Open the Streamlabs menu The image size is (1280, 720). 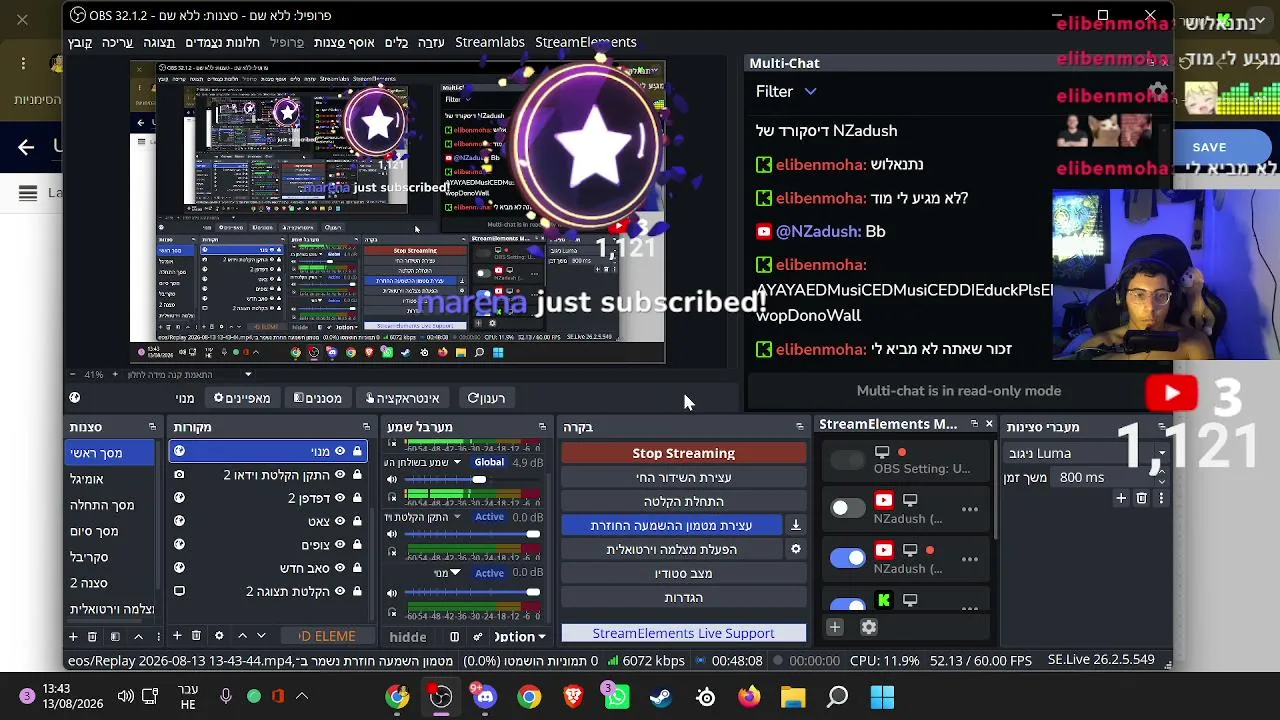pyautogui.click(x=490, y=42)
